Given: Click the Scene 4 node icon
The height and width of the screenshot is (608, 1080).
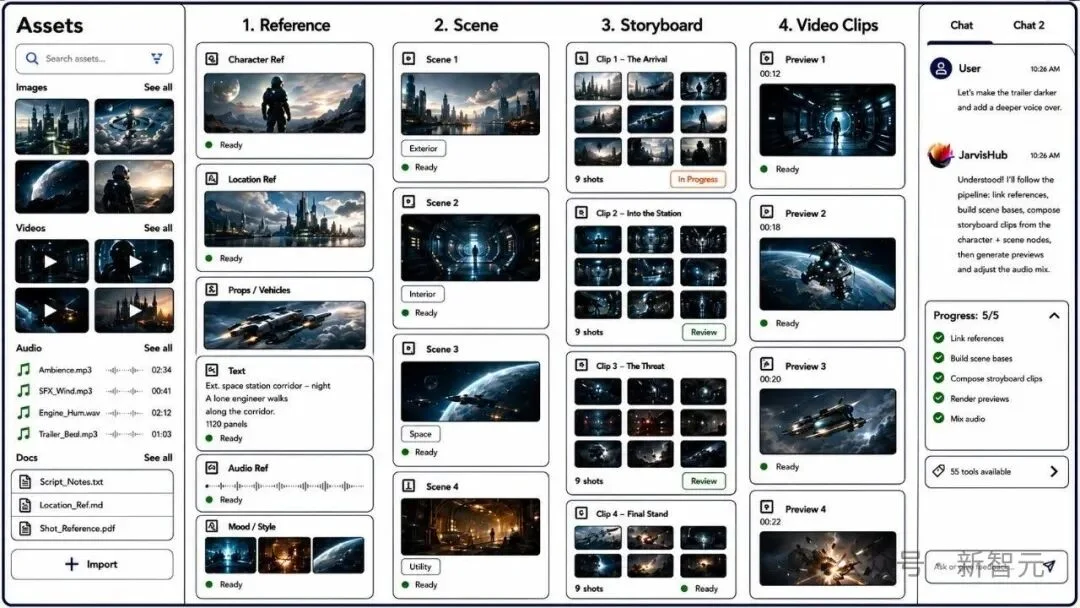Looking at the screenshot, I should pyautogui.click(x=408, y=486).
